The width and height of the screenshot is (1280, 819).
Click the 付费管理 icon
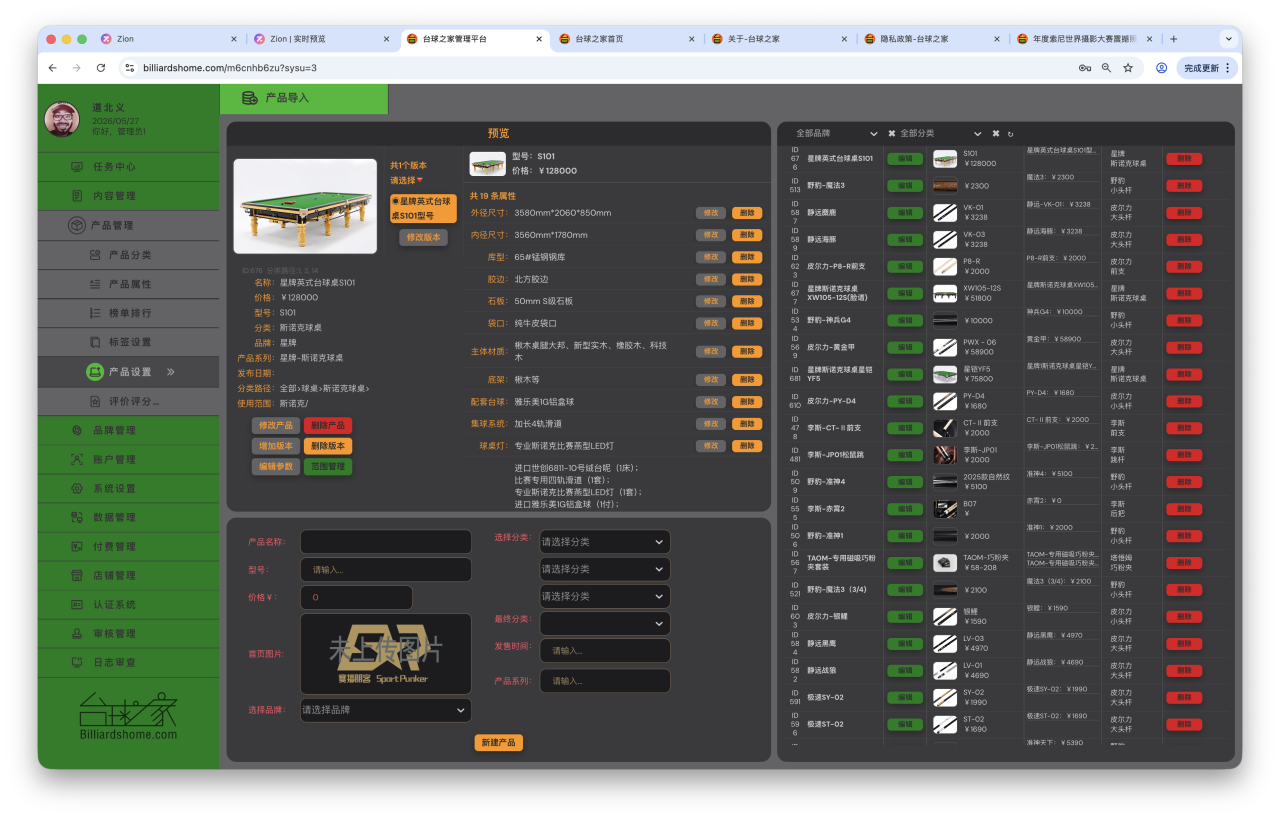pos(77,547)
